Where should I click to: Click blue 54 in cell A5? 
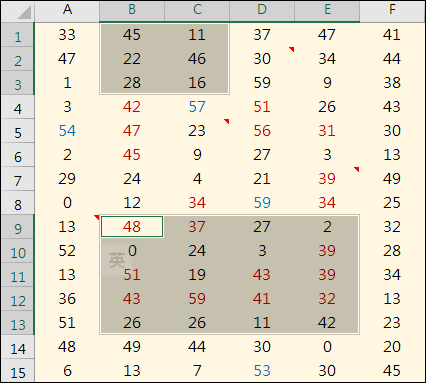point(67,131)
